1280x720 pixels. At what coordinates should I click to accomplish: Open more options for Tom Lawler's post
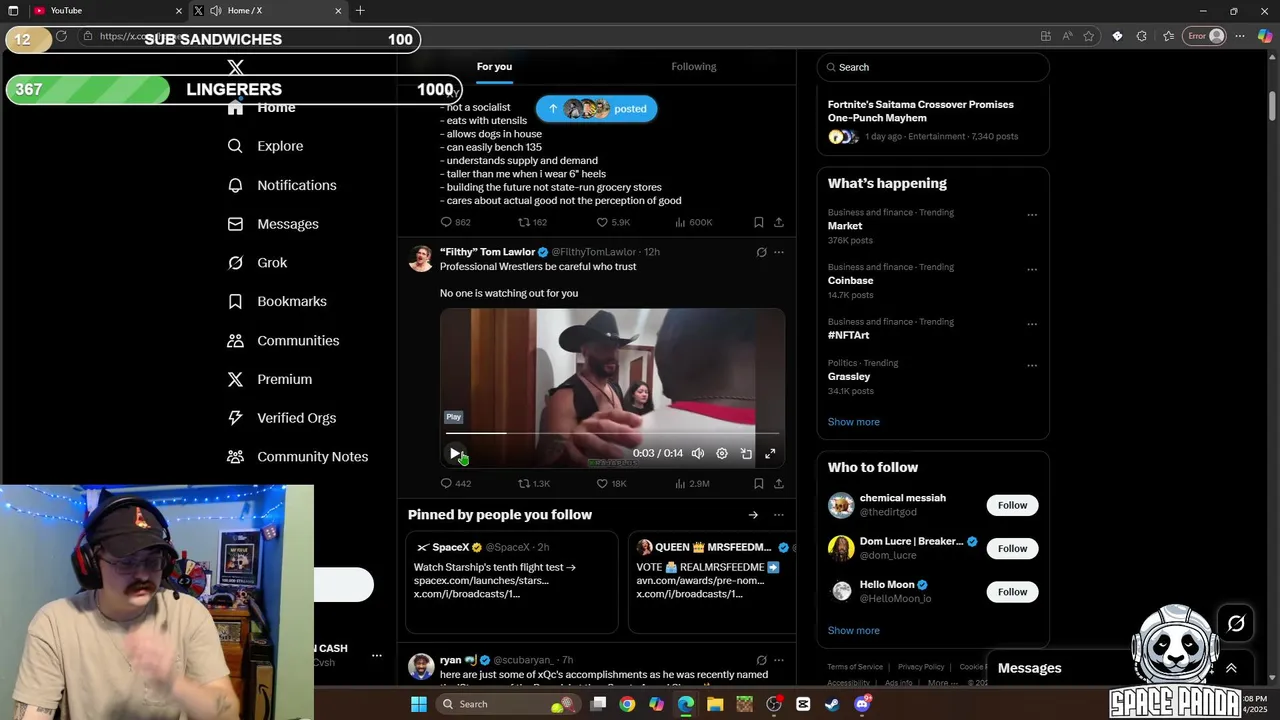point(779,252)
